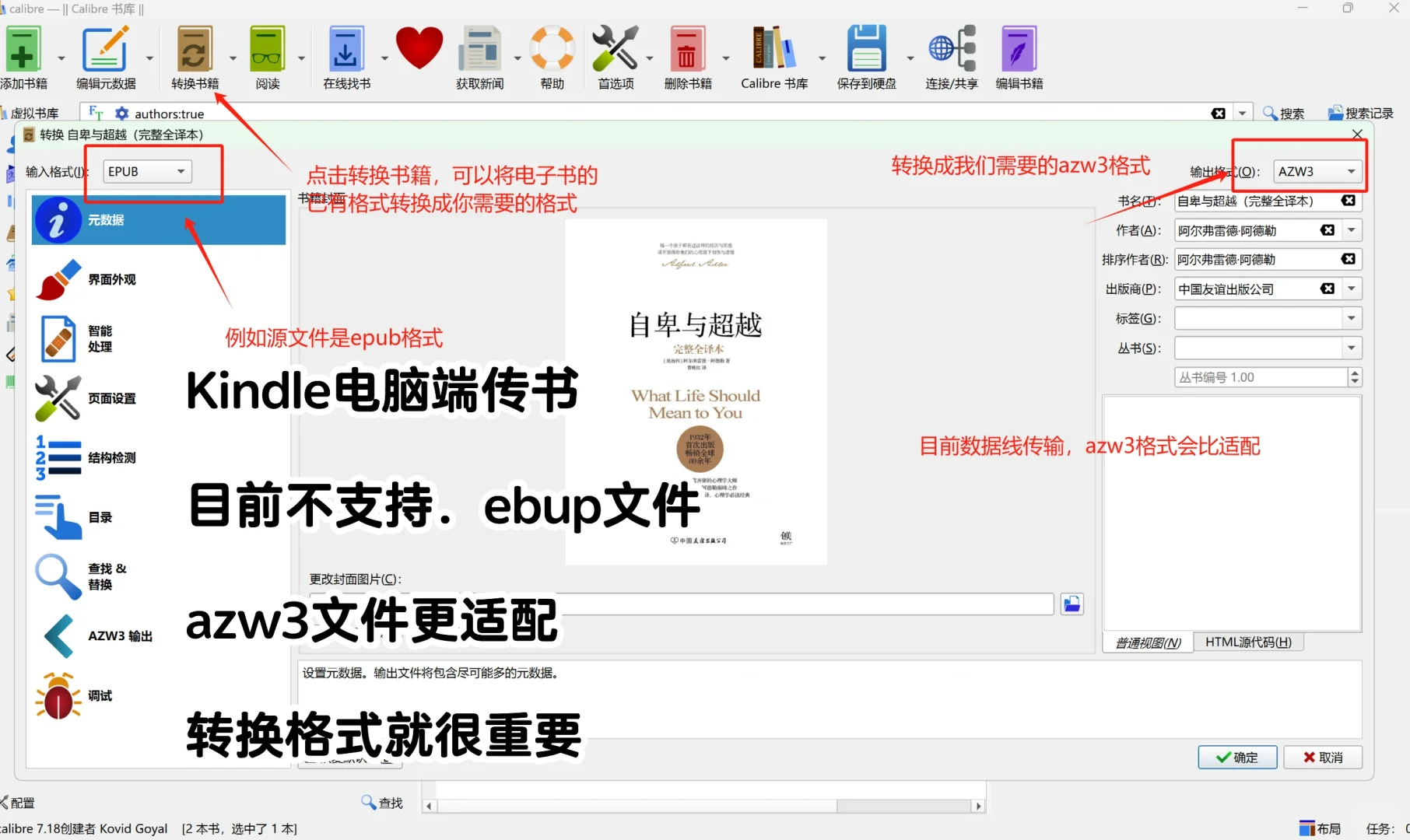This screenshot has width=1410, height=840.
Task: Clear the search bar text
Action: pos(1219,114)
